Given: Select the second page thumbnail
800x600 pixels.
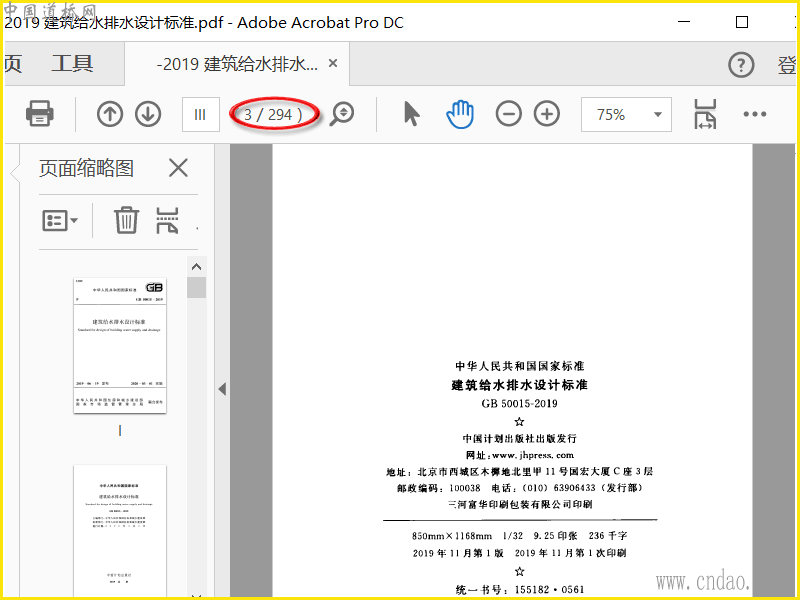Looking at the screenshot, I should click(120, 531).
